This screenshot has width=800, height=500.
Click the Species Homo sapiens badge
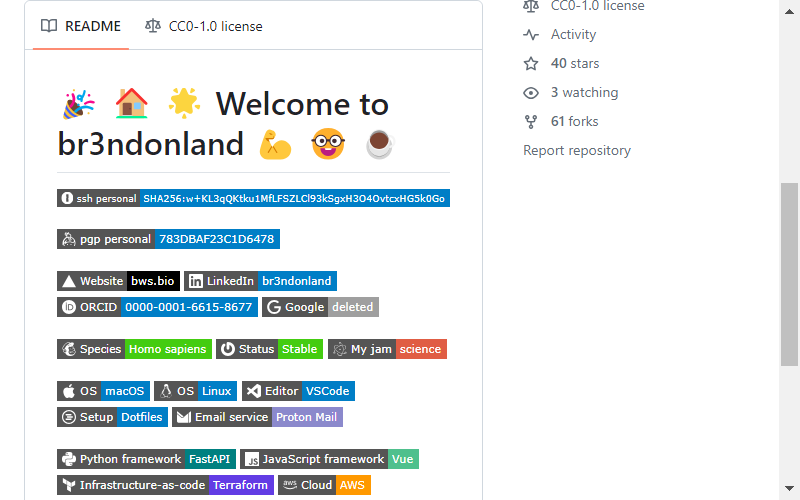click(x=134, y=349)
